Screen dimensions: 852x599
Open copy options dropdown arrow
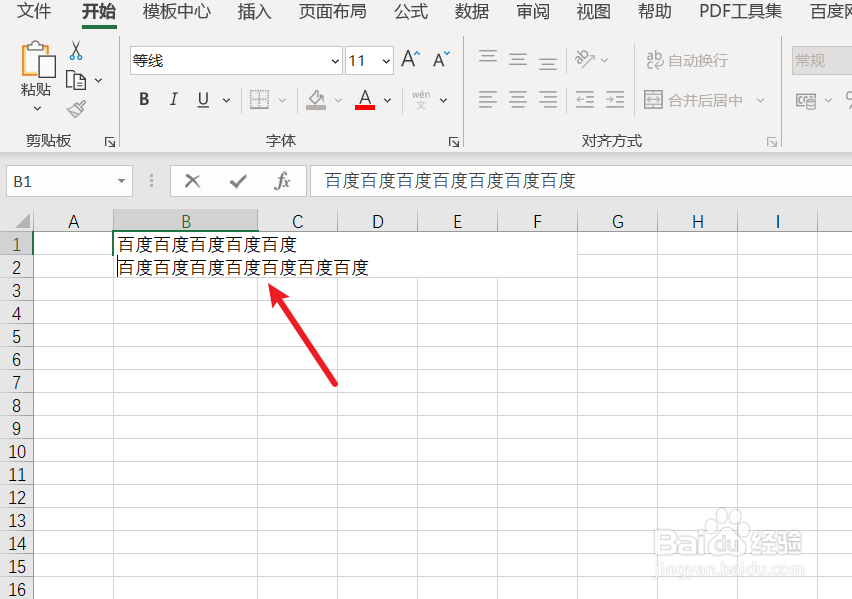coord(98,80)
